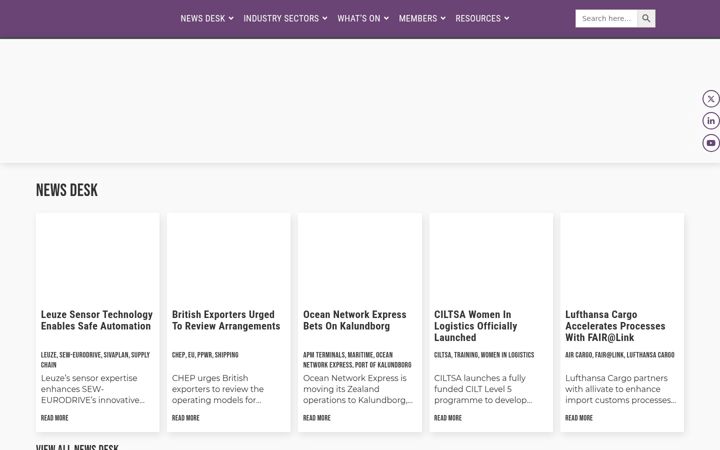Open the YouTube social icon
The height and width of the screenshot is (450, 720).
tap(711, 143)
